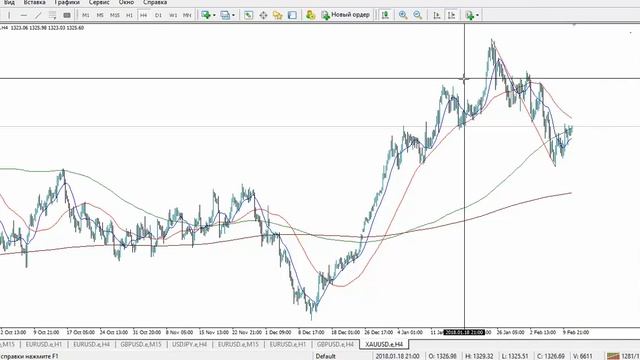
Task: Switch chart period to MN
Action: [187, 15]
